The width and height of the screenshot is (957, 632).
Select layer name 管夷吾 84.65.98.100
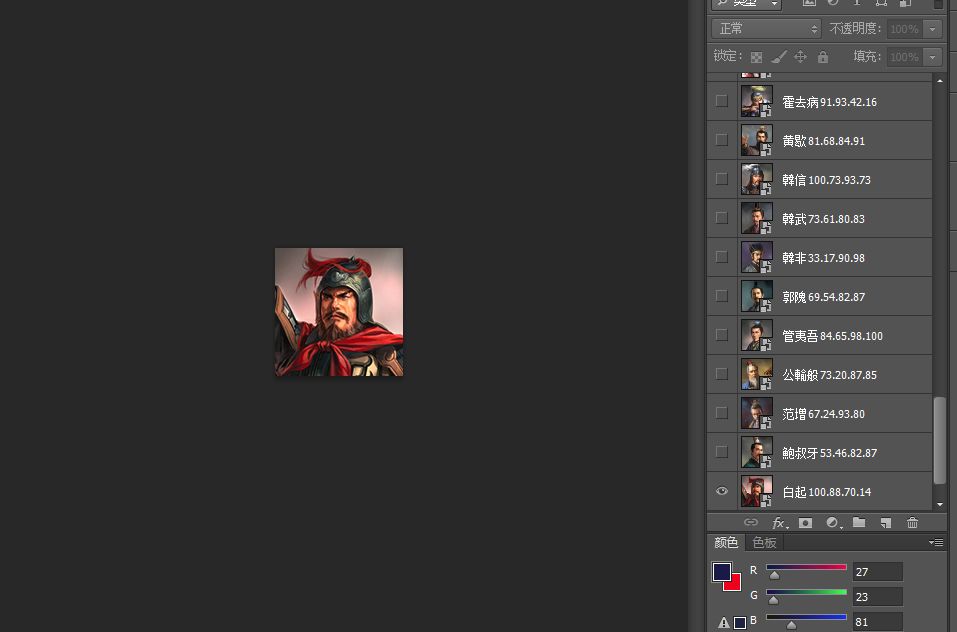click(x=832, y=336)
